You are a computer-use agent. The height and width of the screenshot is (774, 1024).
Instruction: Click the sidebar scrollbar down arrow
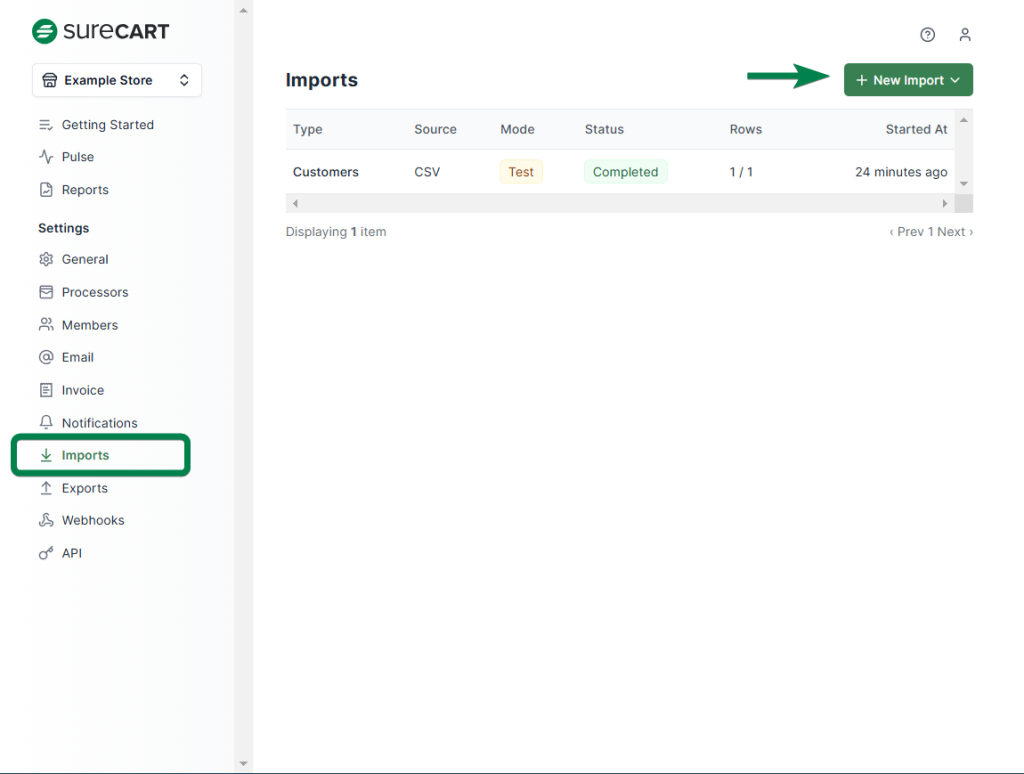243,764
